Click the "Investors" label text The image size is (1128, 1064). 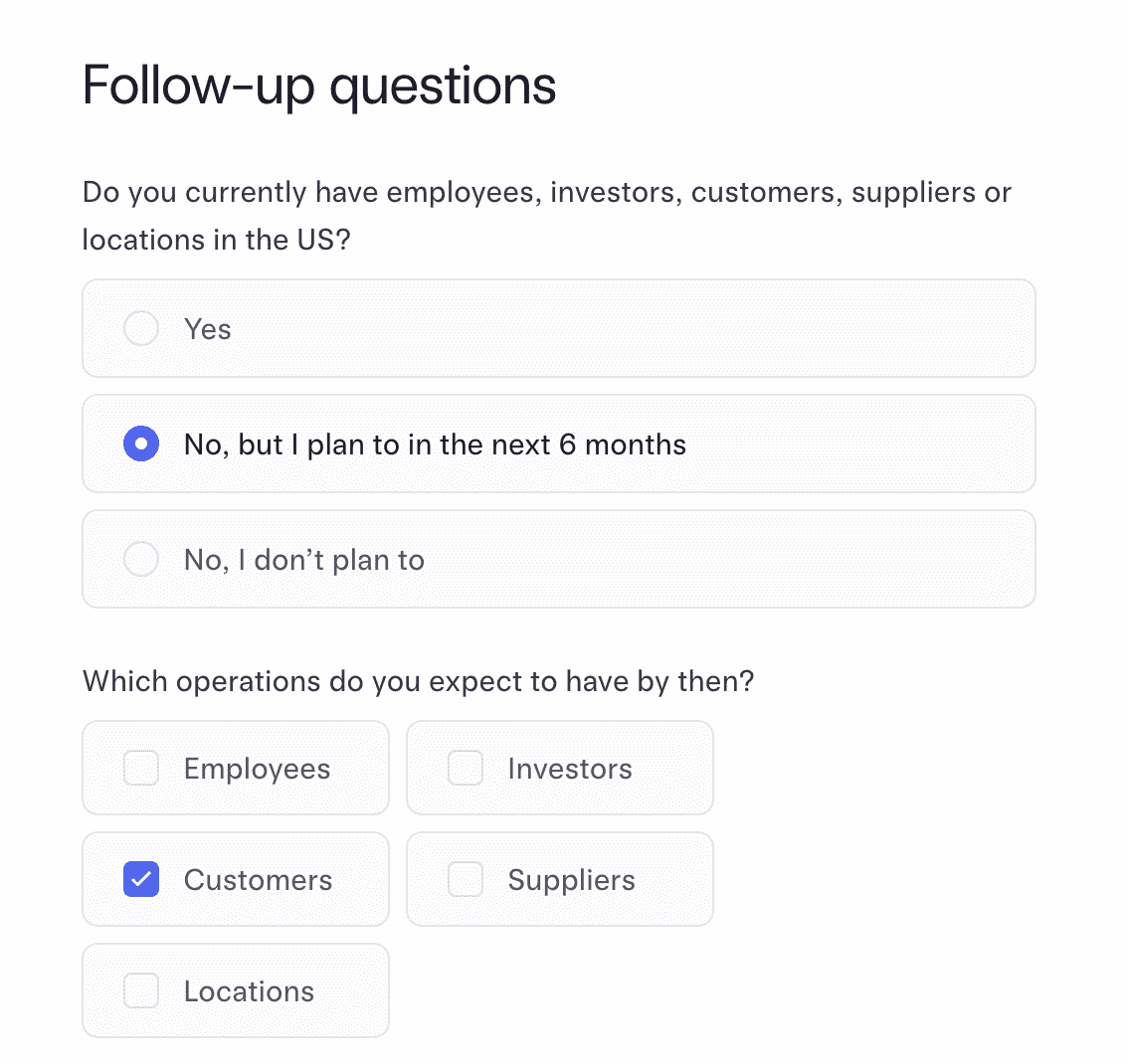[x=570, y=769]
